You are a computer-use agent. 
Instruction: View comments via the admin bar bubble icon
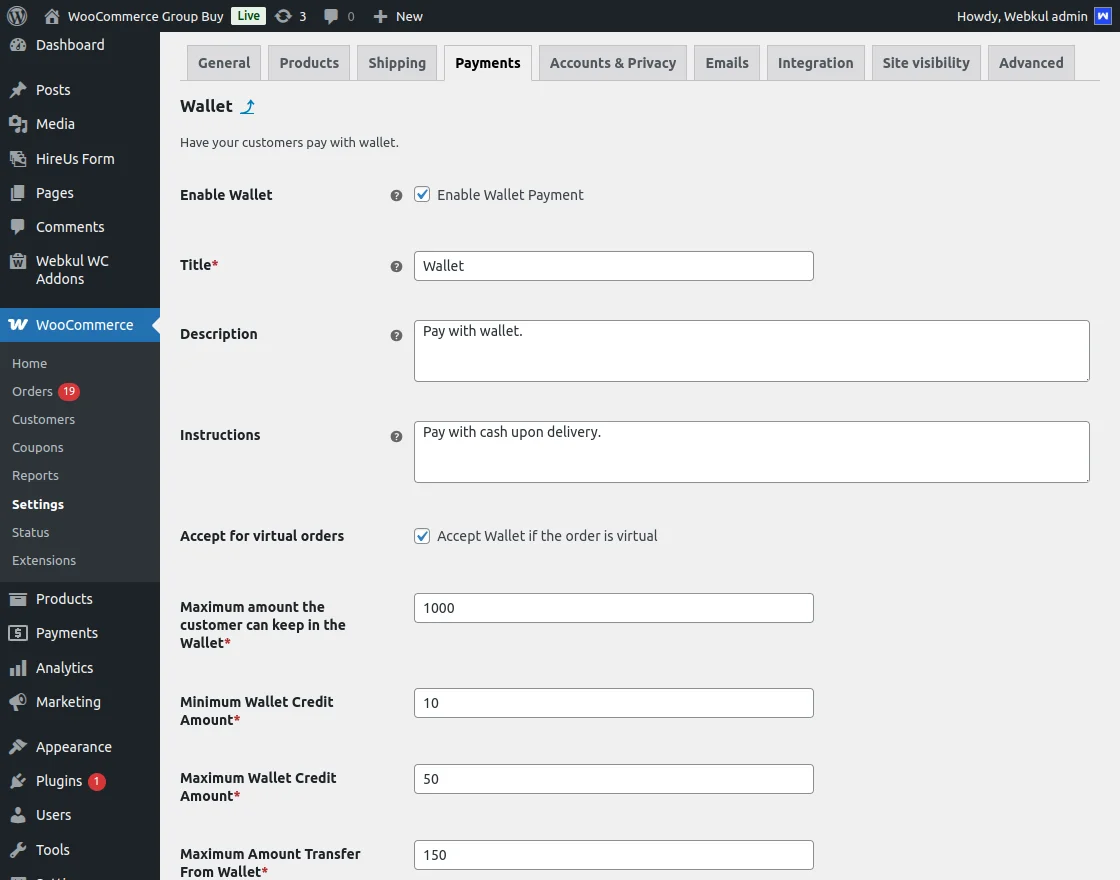click(x=333, y=15)
